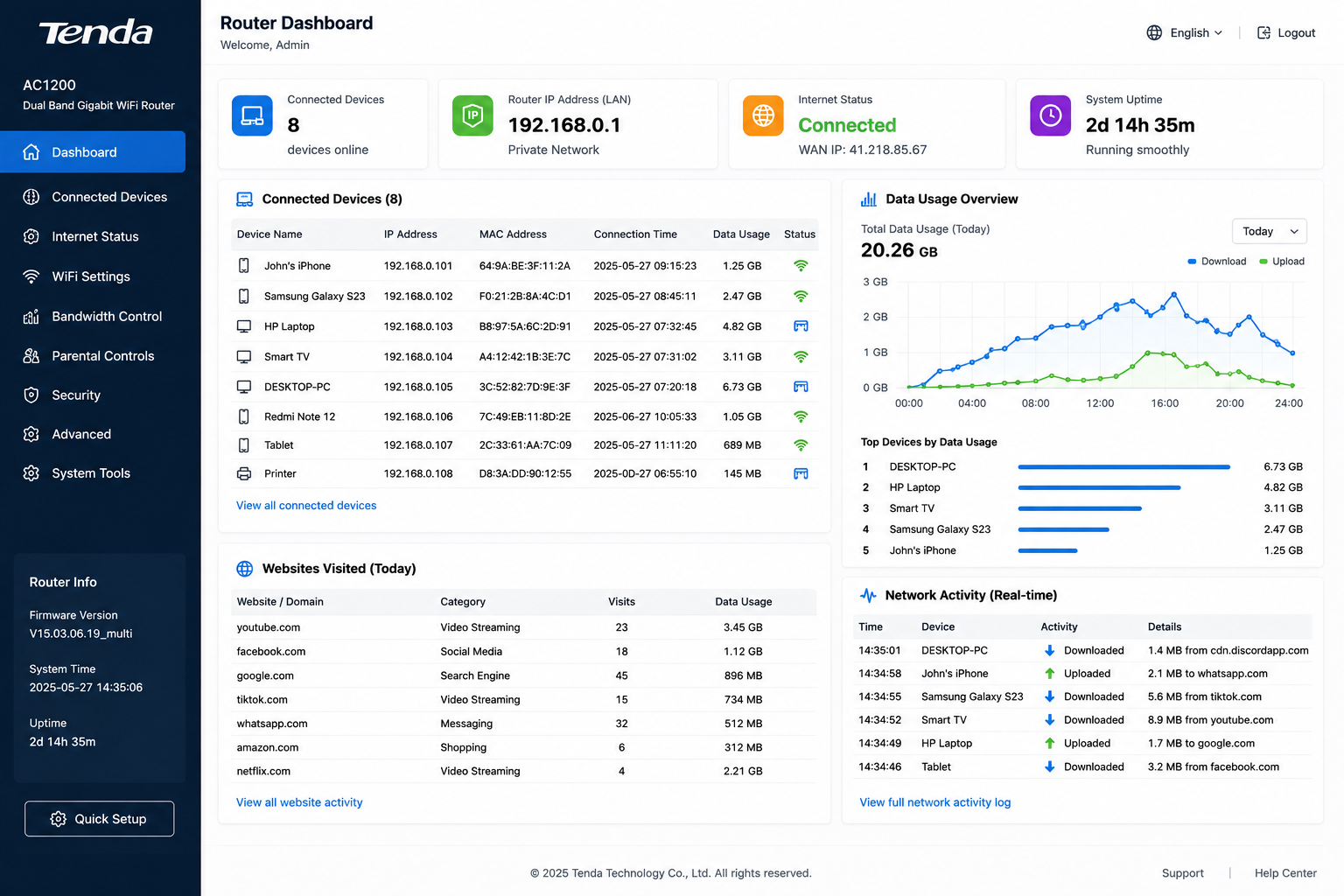This screenshot has width=1344, height=896.
Task: Click the Data Usage header in devices table
Action: tap(741, 234)
